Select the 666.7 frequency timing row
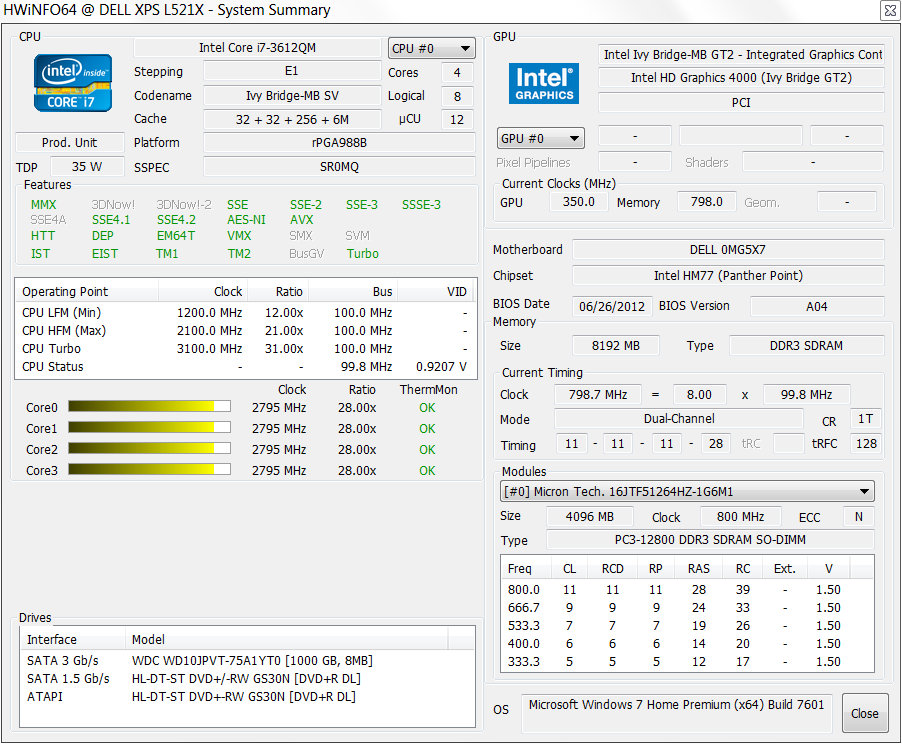902x744 pixels. 687,608
